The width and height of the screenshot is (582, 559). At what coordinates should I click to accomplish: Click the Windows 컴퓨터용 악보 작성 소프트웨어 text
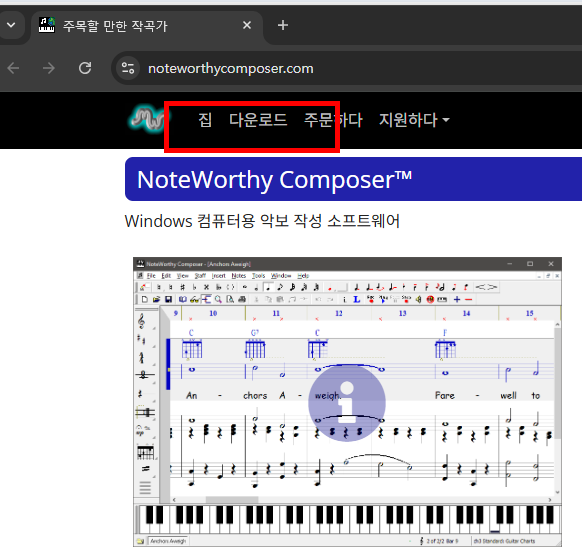coord(262,221)
